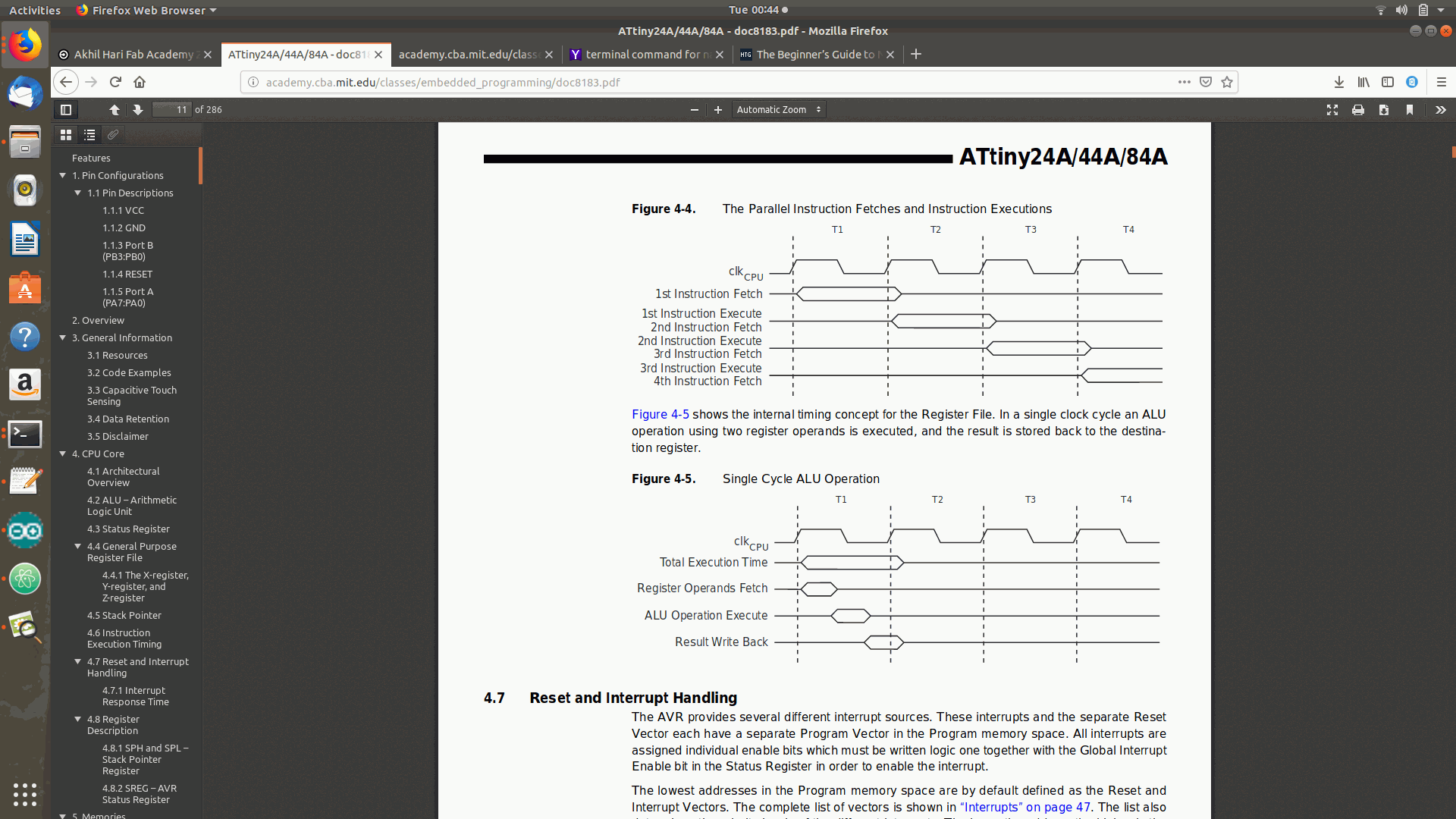1456x819 pixels.
Task: Zoom in on the document
Action: pyautogui.click(x=717, y=109)
